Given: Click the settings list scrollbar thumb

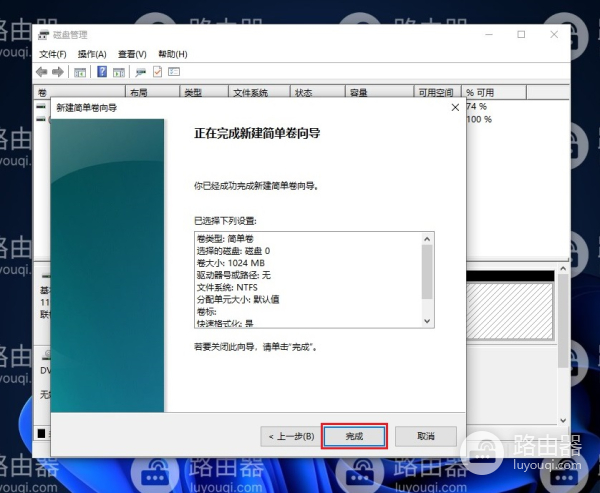Looking at the screenshot, I should [x=427, y=272].
